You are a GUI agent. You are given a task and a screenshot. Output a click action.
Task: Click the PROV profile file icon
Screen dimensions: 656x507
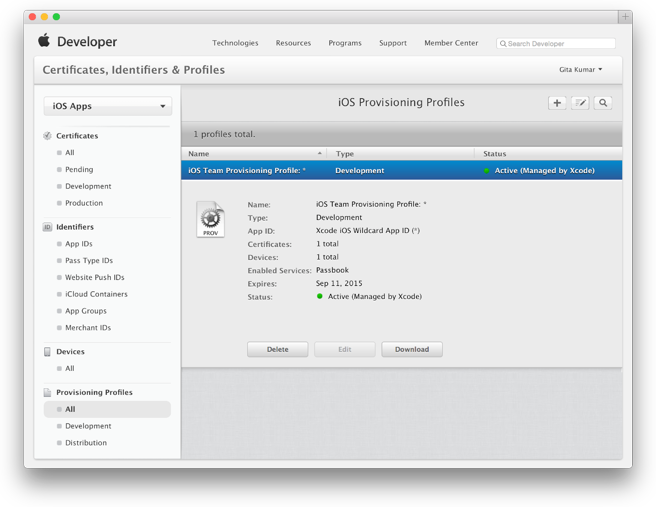210,219
